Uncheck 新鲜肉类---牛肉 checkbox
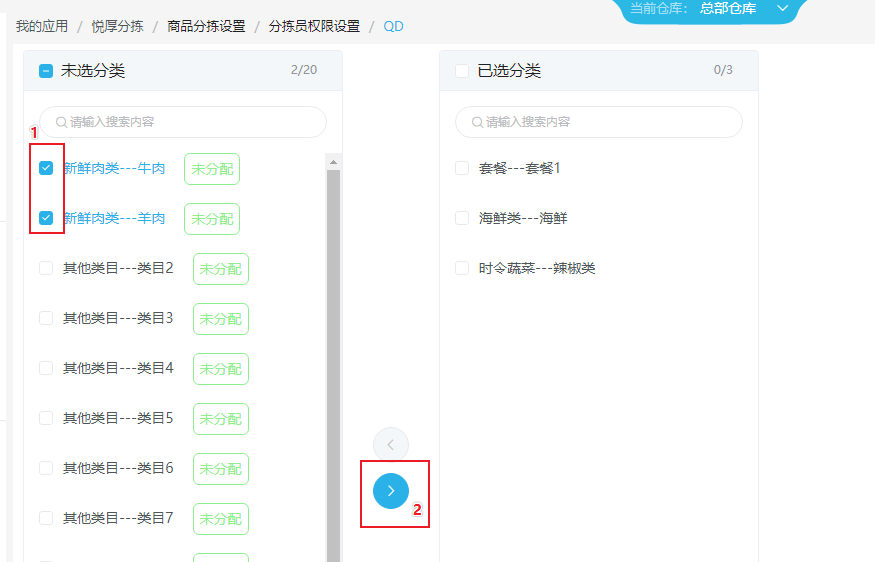The image size is (875, 562). [46, 168]
